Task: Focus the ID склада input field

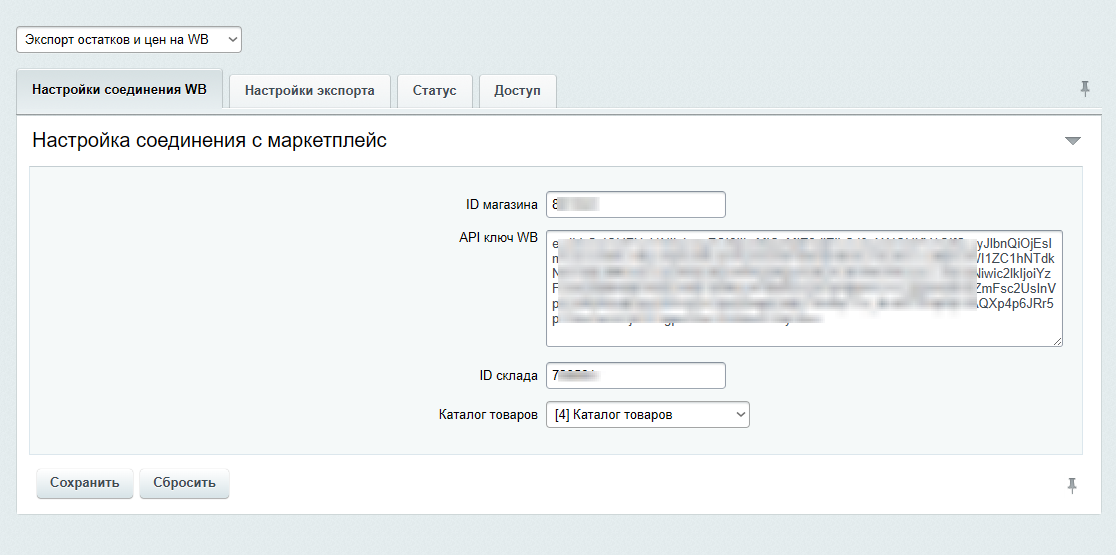Action: 635,375
